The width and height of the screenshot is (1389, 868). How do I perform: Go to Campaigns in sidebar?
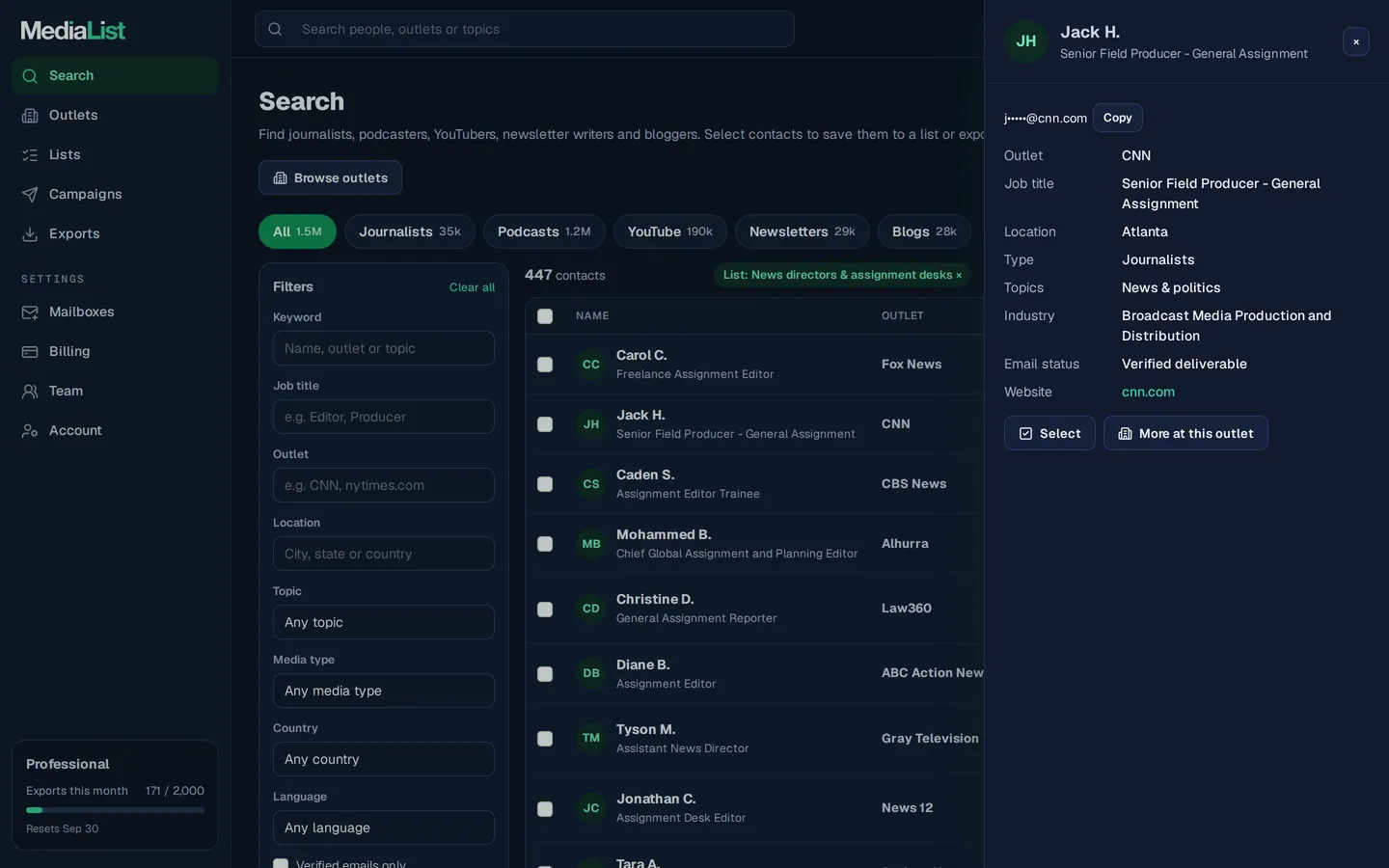coord(115,194)
